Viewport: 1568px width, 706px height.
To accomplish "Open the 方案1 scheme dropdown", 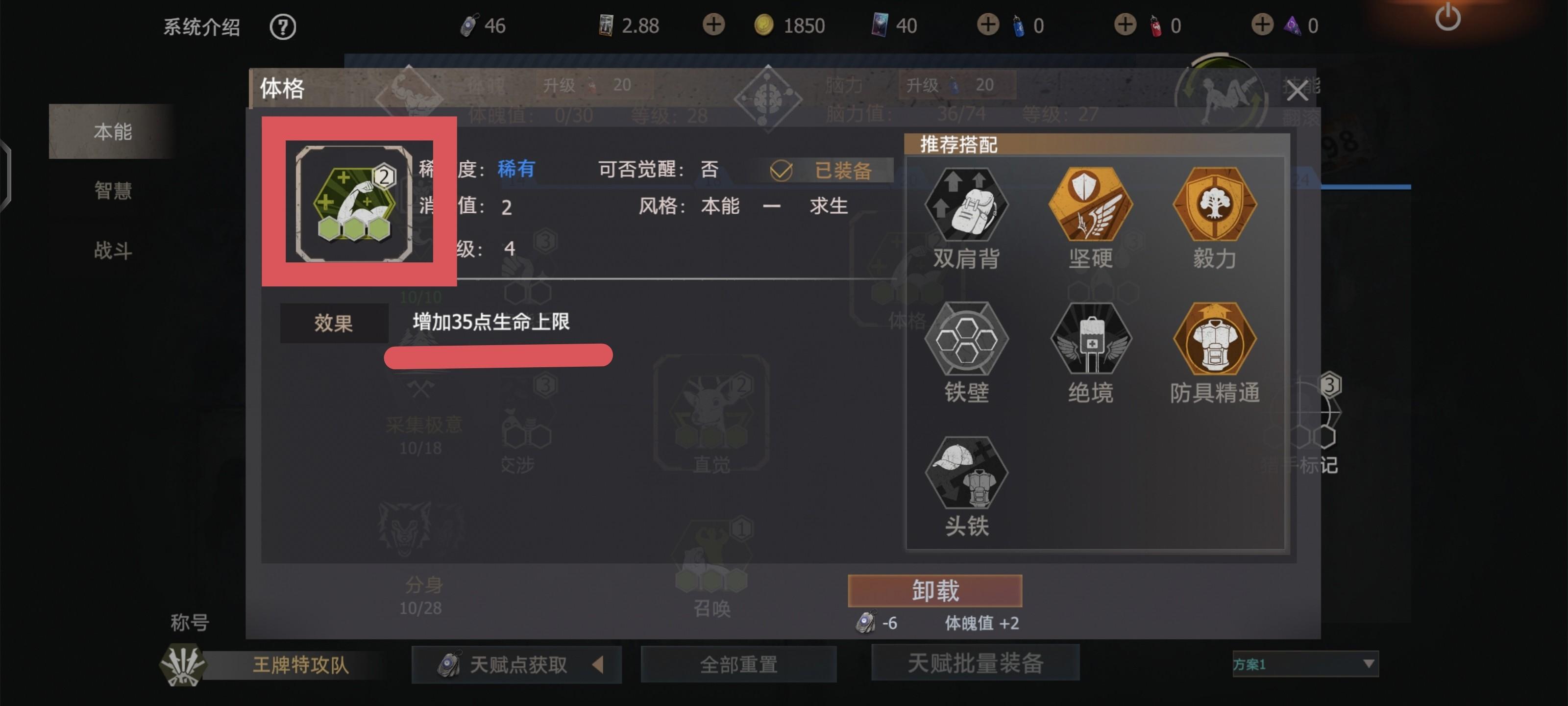I will 1305,664.
